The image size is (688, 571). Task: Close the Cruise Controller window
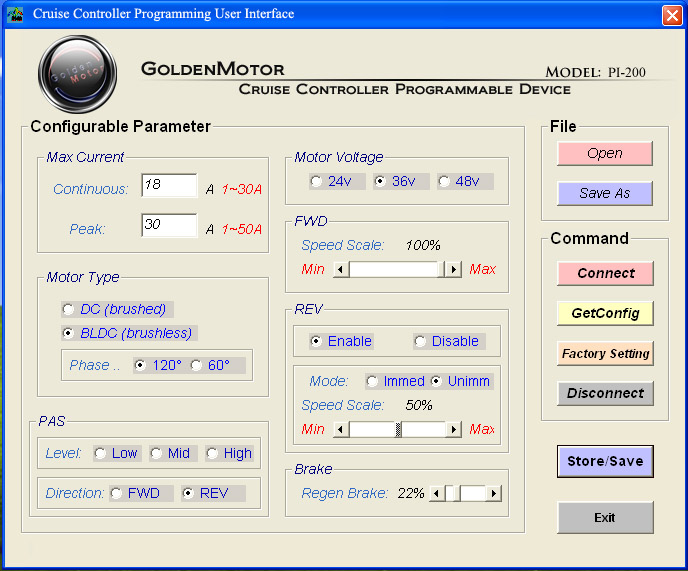(672, 15)
